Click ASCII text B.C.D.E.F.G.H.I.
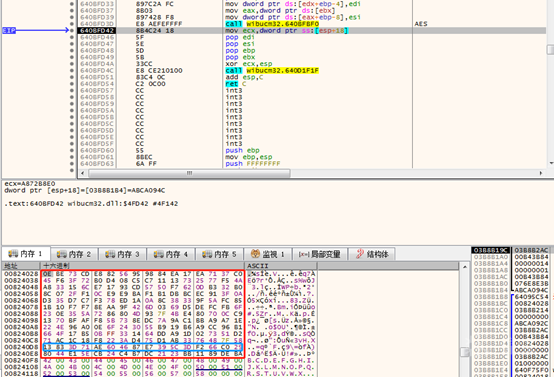The height and width of the screenshot is (377, 554). pyautogui.click(x=281, y=360)
